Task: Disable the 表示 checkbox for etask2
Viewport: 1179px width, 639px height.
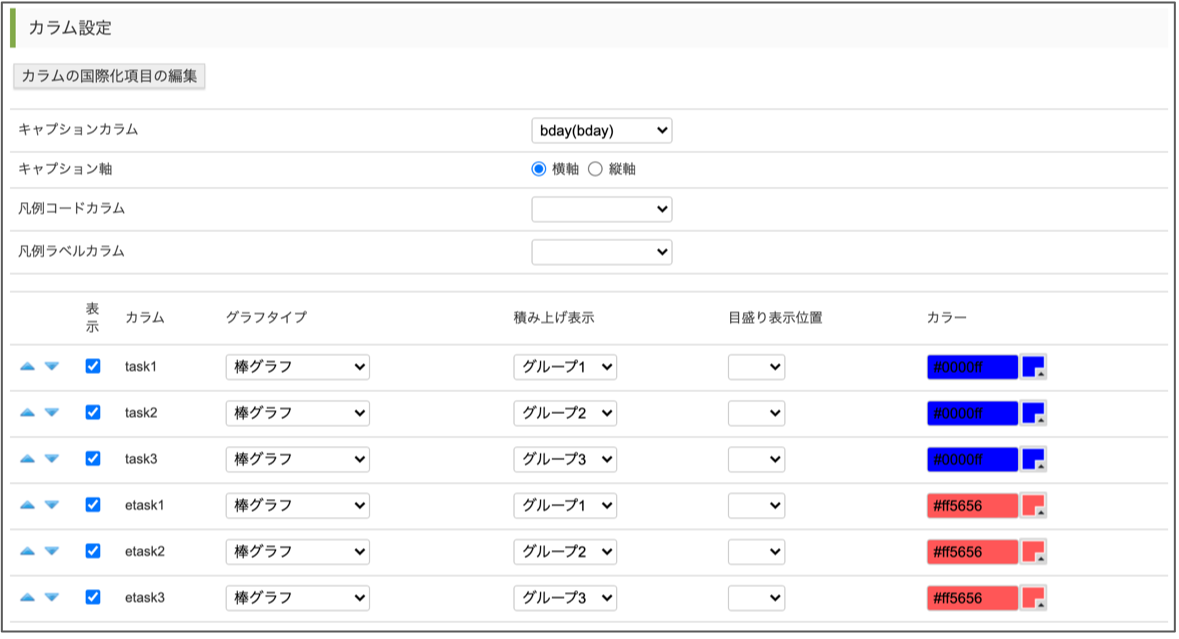Action: tap(92, 551)
